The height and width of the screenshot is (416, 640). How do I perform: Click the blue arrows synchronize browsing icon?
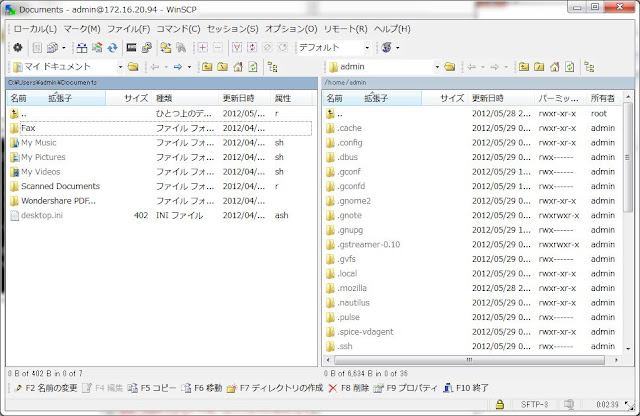tap(113, 48)
